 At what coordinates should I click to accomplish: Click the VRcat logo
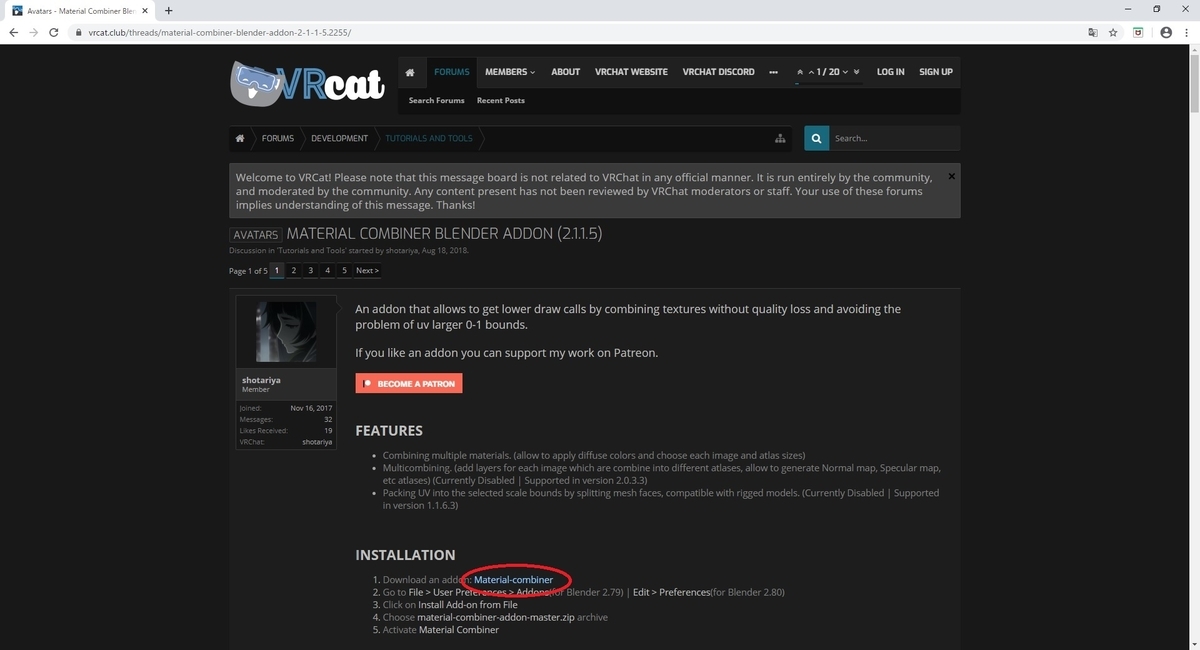307,83
